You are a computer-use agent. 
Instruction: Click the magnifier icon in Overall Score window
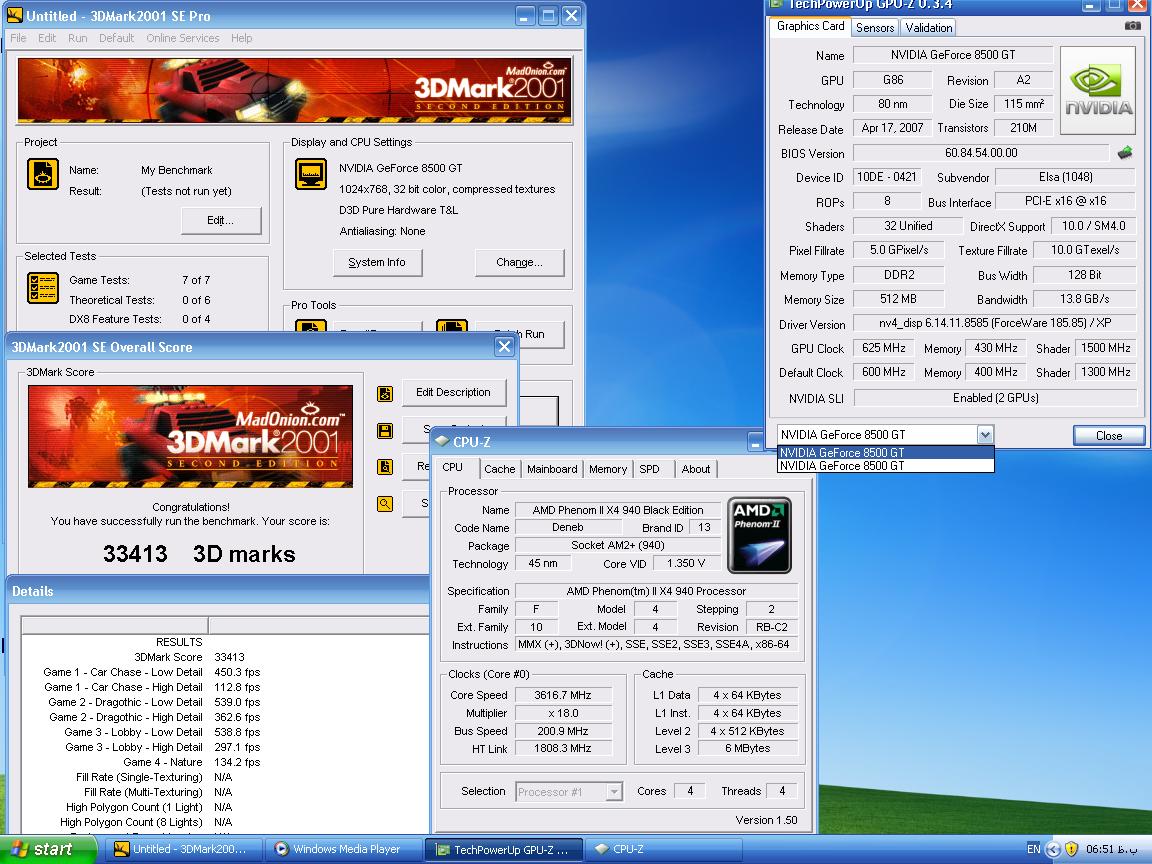[x=385, y=503]
